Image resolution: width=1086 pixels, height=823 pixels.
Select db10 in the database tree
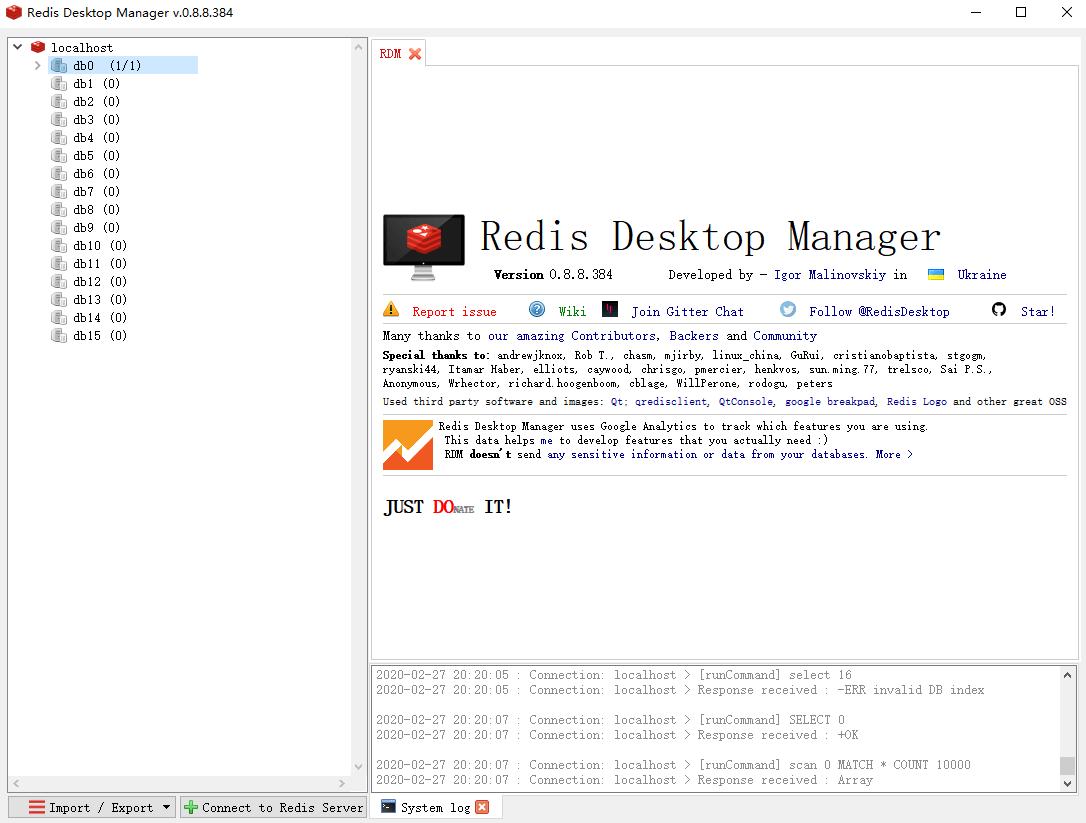click(x=87, y=246)
